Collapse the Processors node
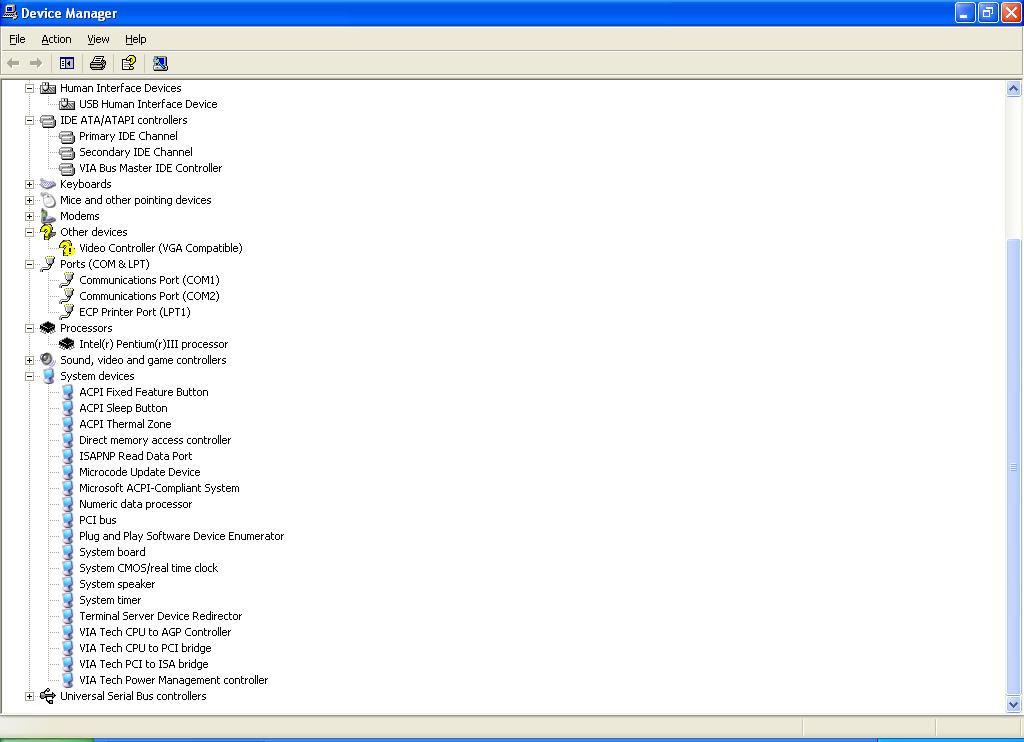This screenshot has height=742, width=1024. (29, 329)
